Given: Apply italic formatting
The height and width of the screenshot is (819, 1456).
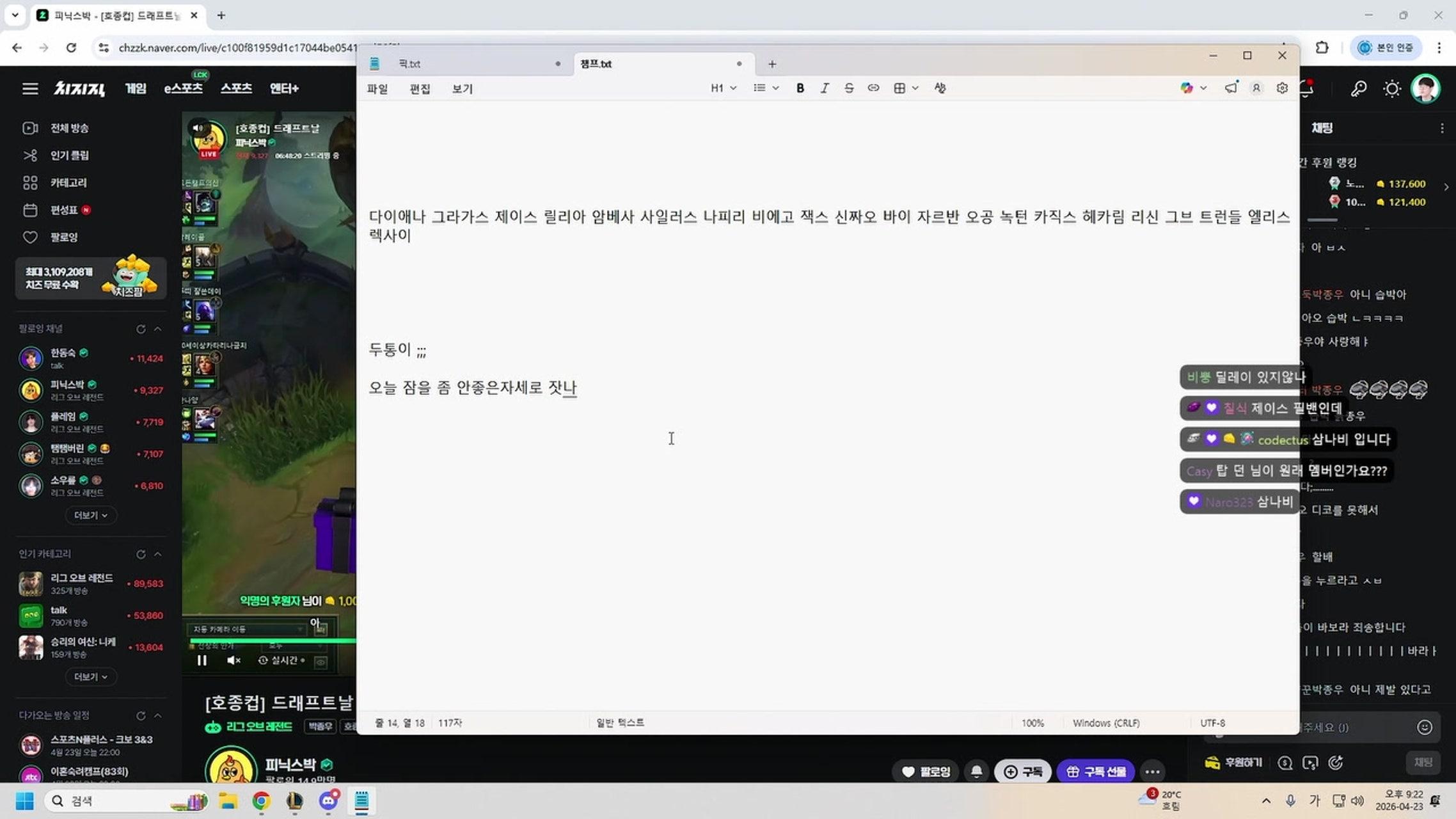Looking at the screenshot, I should click(x=825, y=88).
